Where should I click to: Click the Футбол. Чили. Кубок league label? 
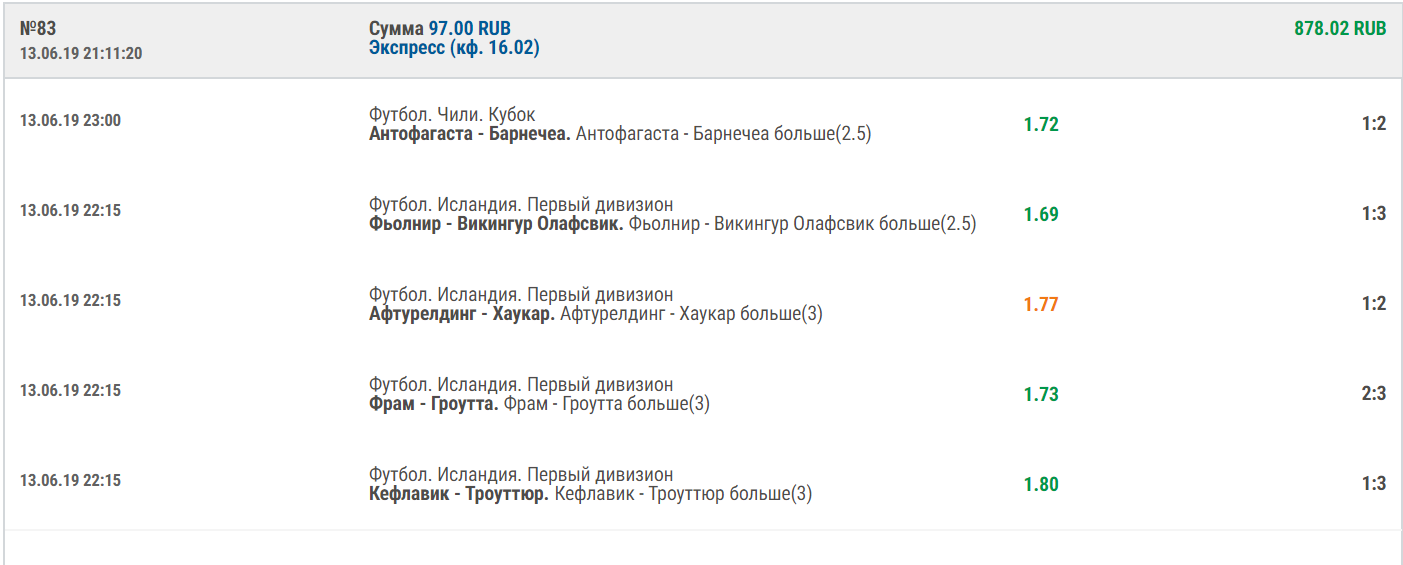tap(452, 115)
